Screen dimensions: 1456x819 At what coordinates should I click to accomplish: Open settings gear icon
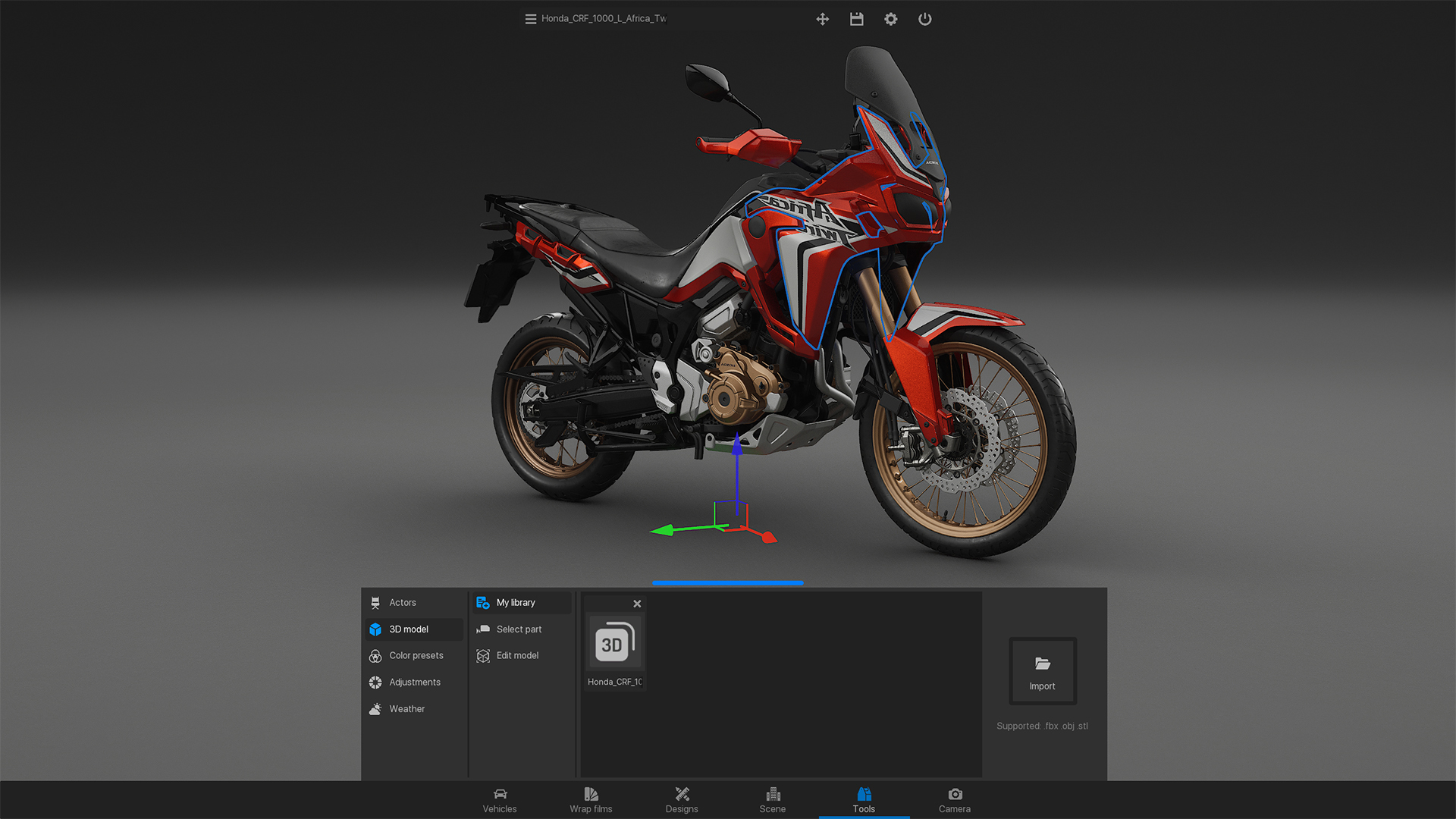pyautogui.click(x=891, y=19)
